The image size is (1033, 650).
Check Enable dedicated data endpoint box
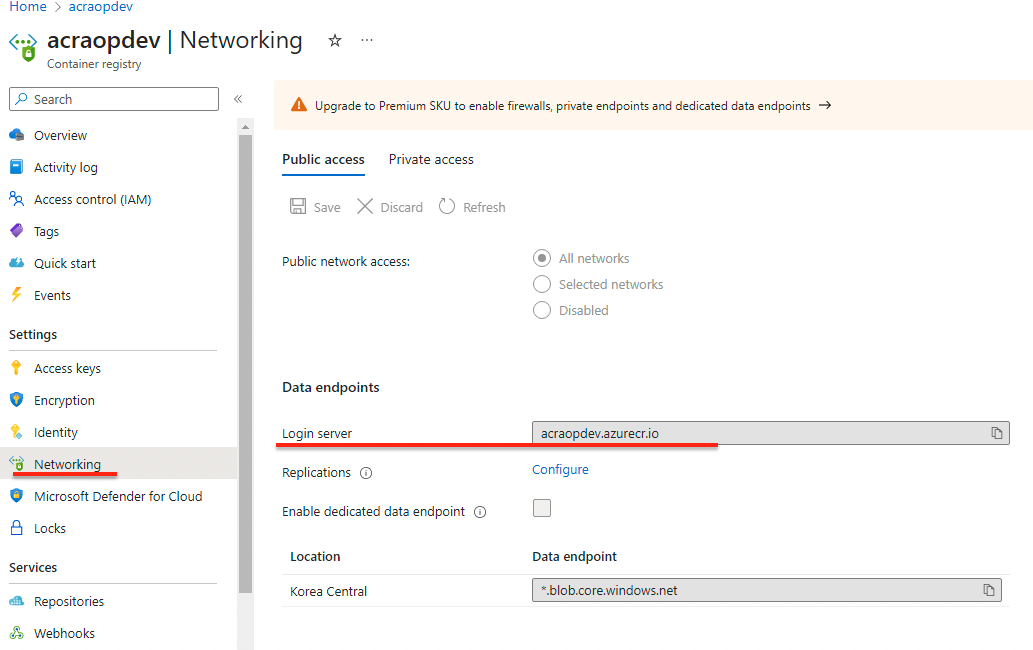click(542, 508)
